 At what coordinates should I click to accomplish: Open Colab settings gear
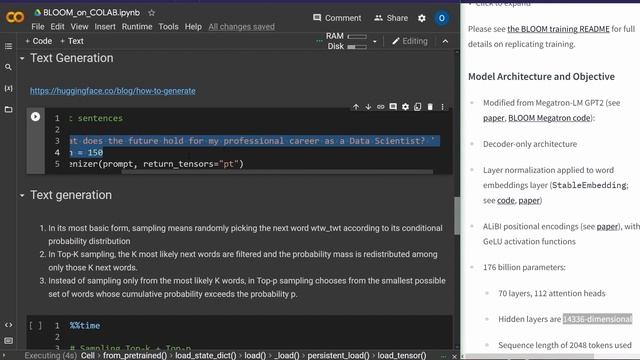pyautogui.click(x=422, y=18)
